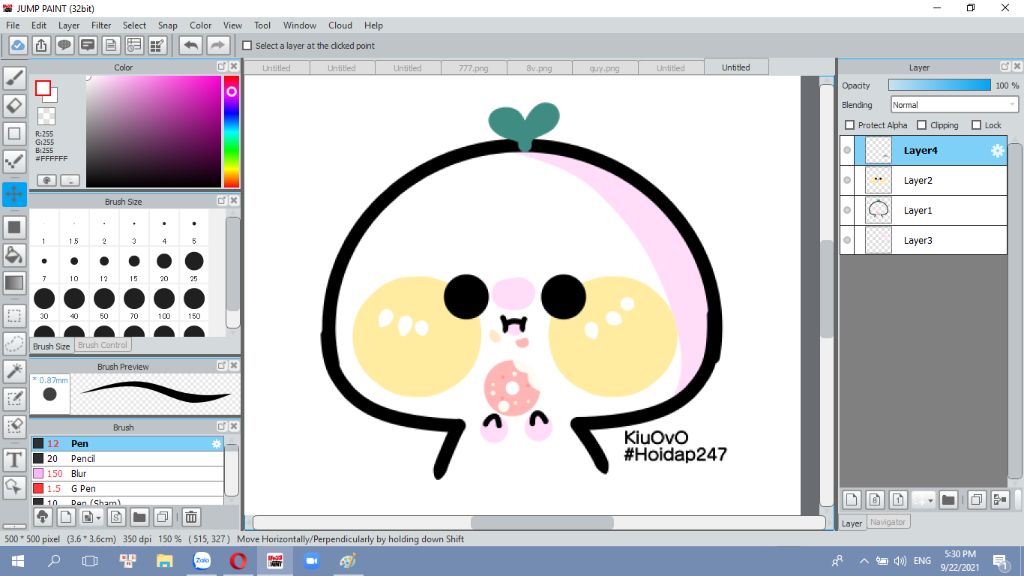
Task: Select the Operation pointer tool below Text
Action: pyautogui.click(x=14, y=487)
